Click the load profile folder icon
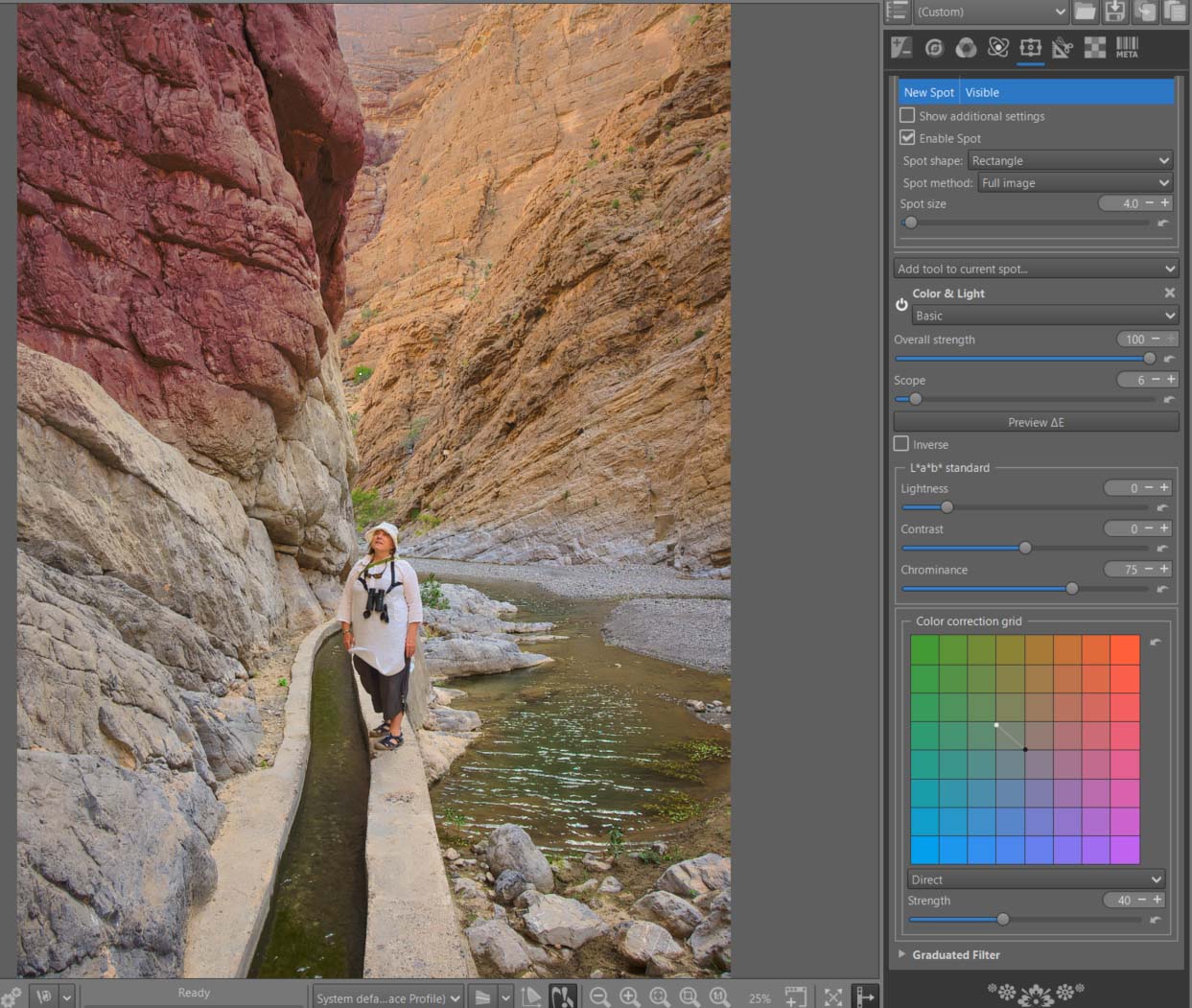1192x1008 pixels. 1085,12
